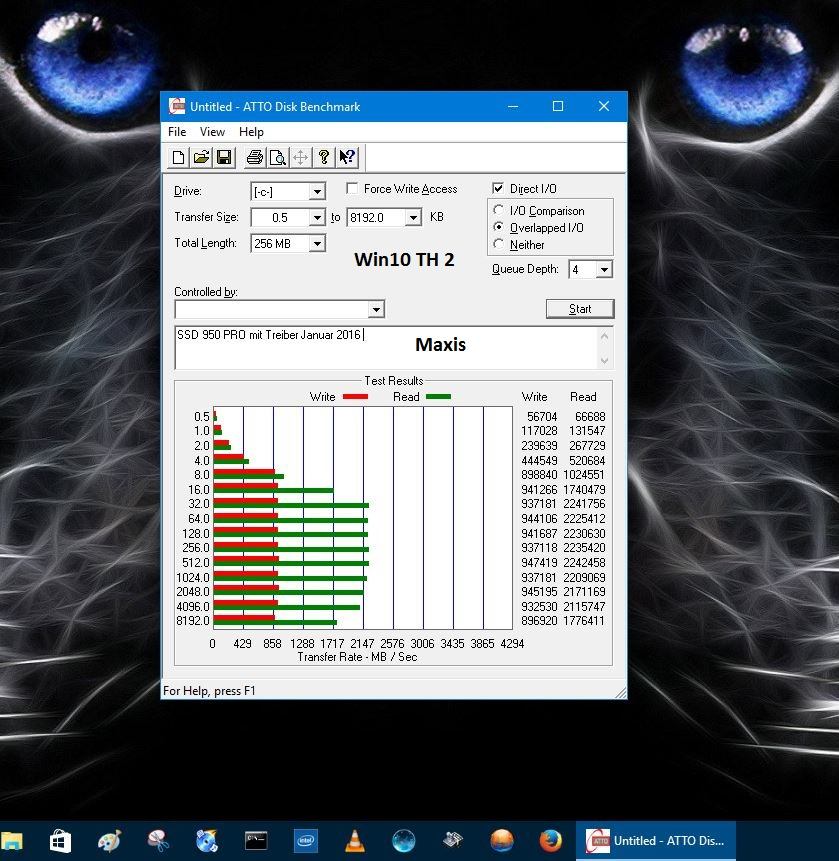This screenshot has width=839, height=861.
Task: Open the Help menu
Action: point(251,132)
